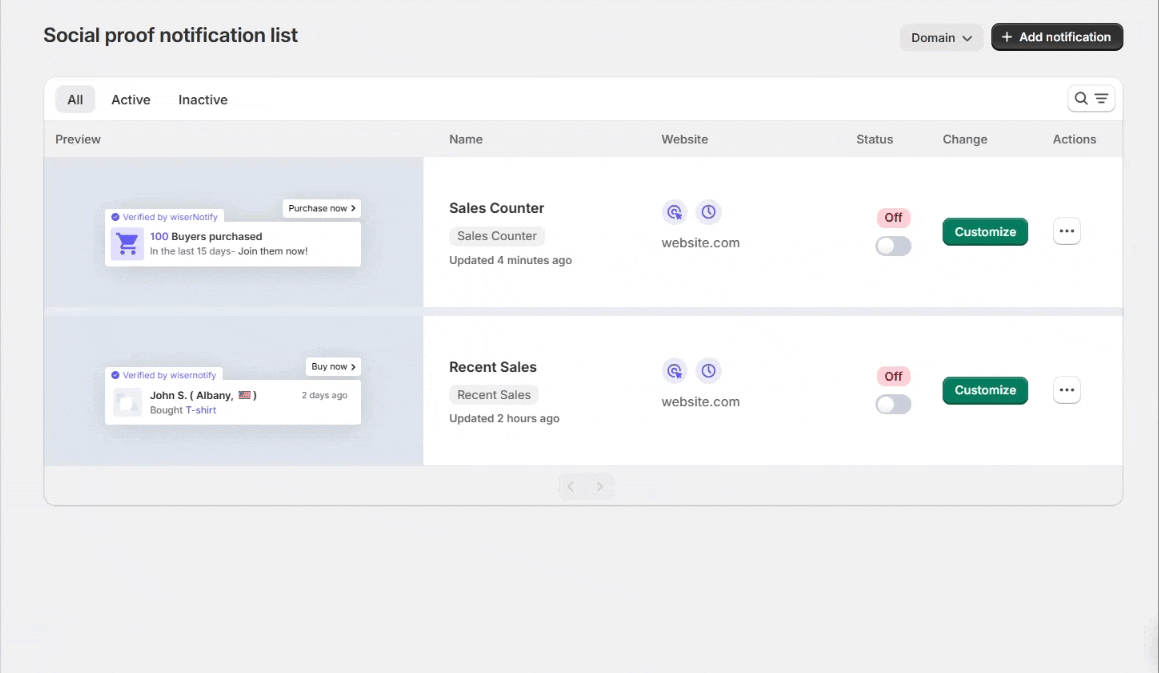Expand the Domain dropdown
Image resolution: width=1159 pixels, height=673 pixels.
[x=941, y=38]
